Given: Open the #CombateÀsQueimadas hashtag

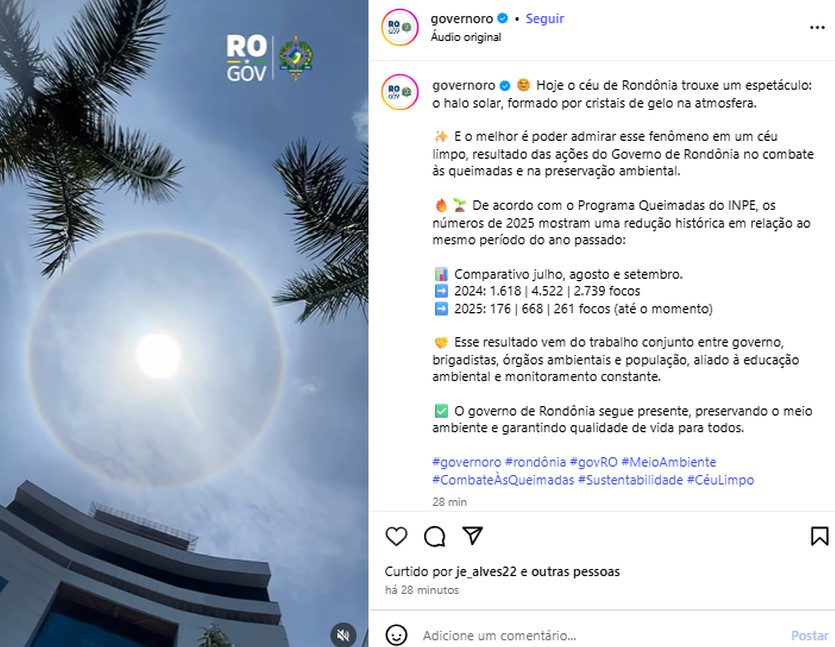Looking at the screenshot, I should pyautogui.click(x=503, y=480).
